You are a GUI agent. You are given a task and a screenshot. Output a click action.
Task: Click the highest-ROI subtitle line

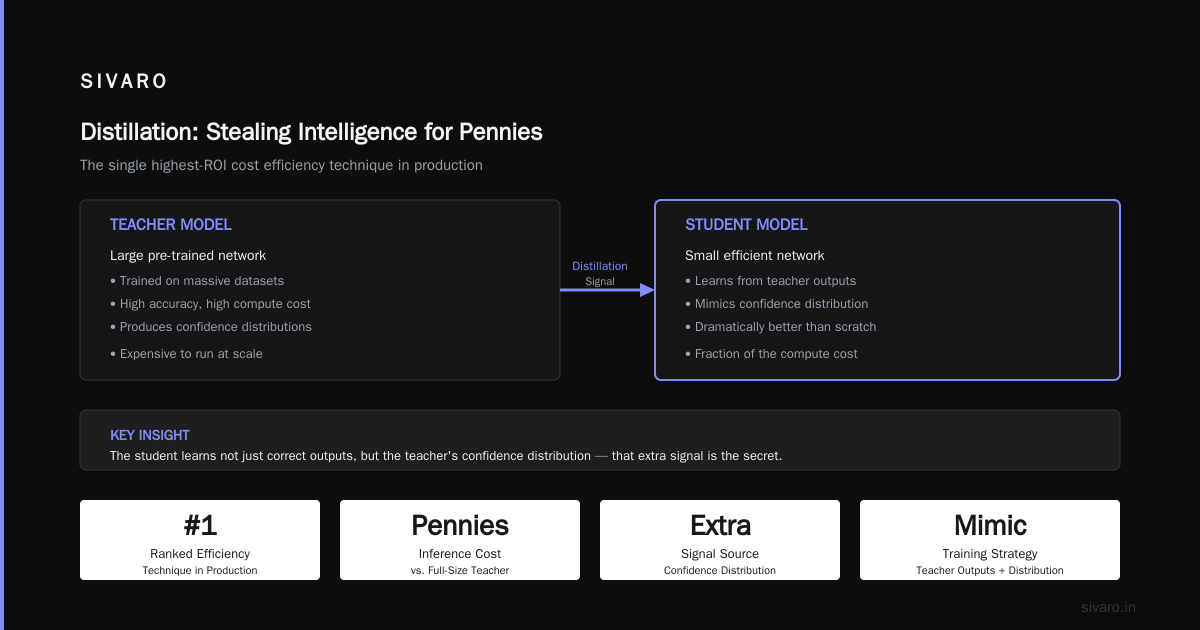[281, 165]
